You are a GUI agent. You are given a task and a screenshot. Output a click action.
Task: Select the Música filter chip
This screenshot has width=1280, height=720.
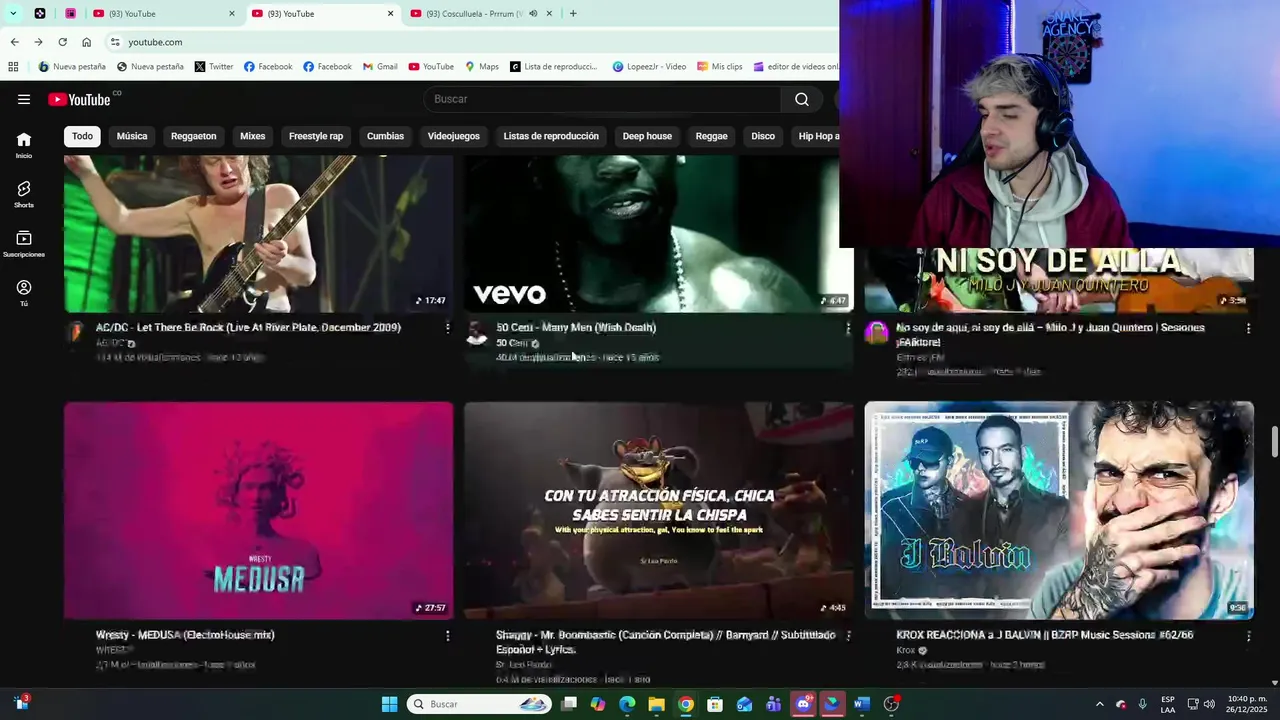[x=132, y=136]
